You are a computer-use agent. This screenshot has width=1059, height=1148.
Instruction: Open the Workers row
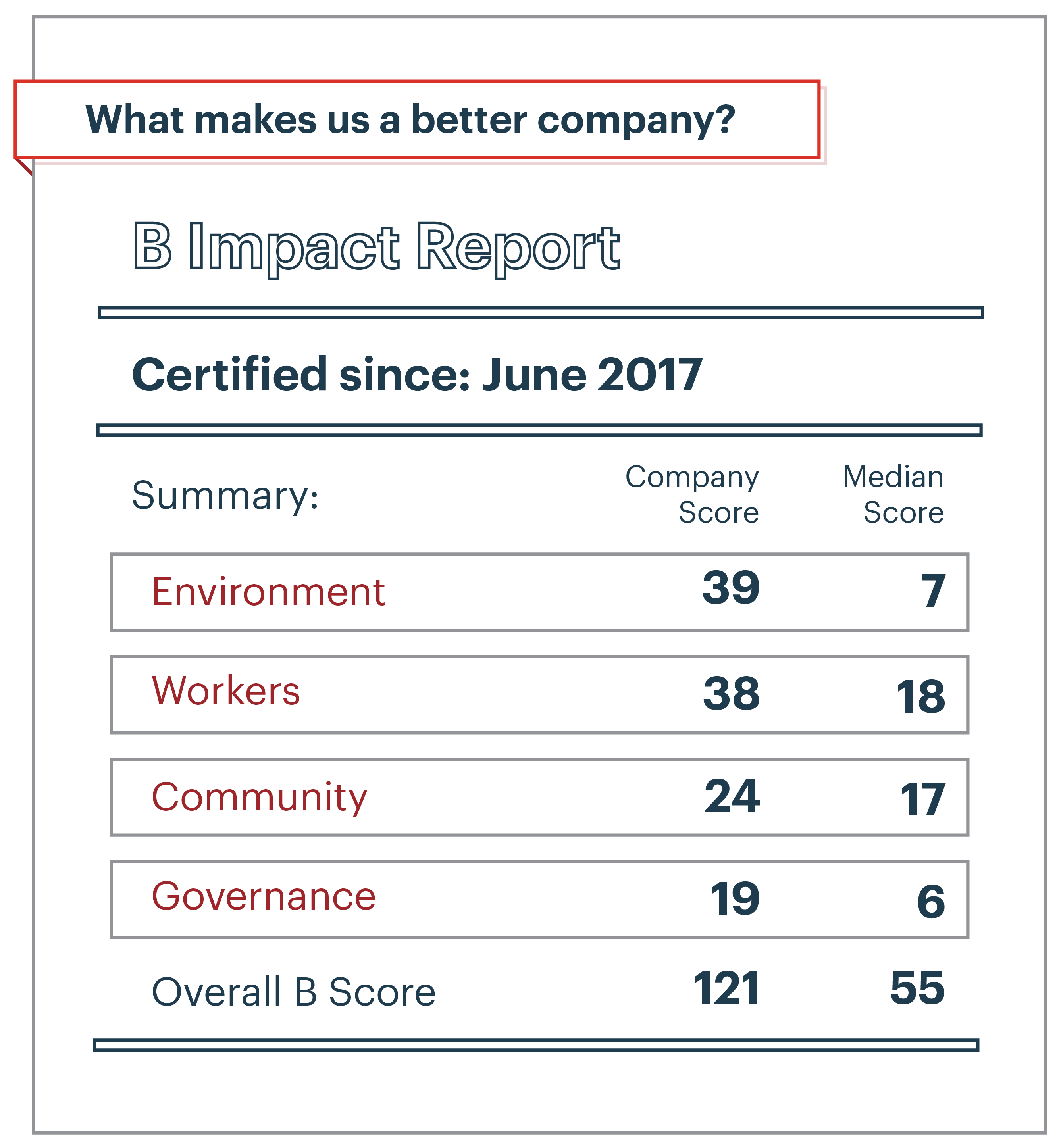[x=539, y=694]
